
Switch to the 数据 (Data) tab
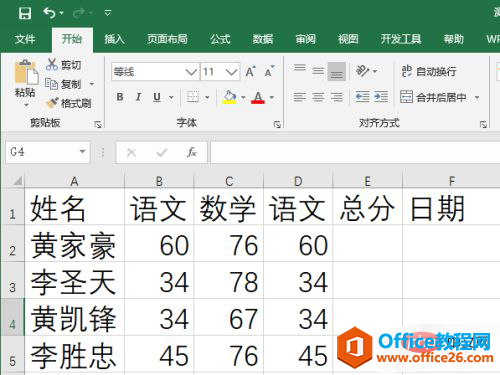coord(263,39)
